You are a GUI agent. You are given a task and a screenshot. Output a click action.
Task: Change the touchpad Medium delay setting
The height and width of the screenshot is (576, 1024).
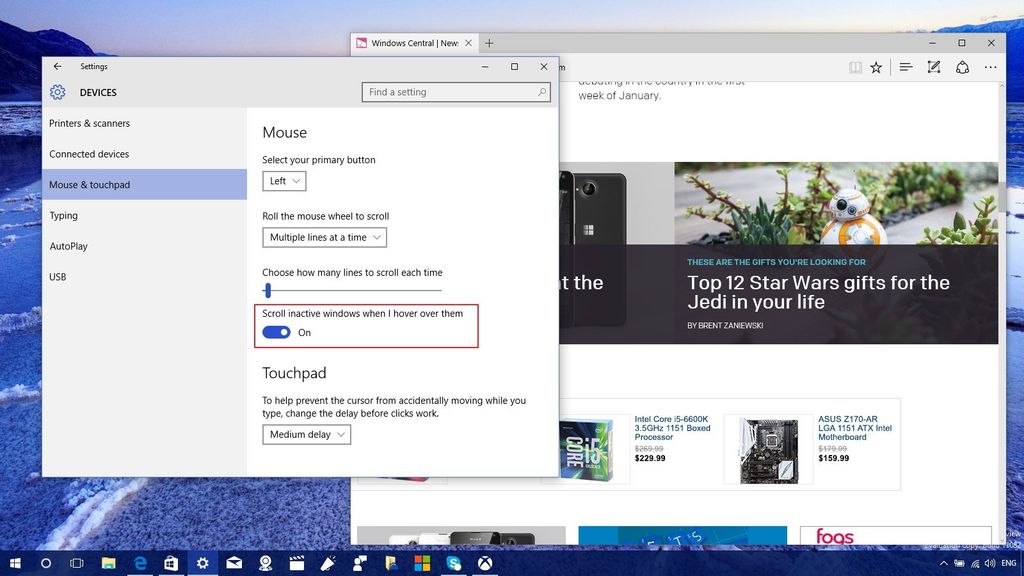(x=307, y=434)
